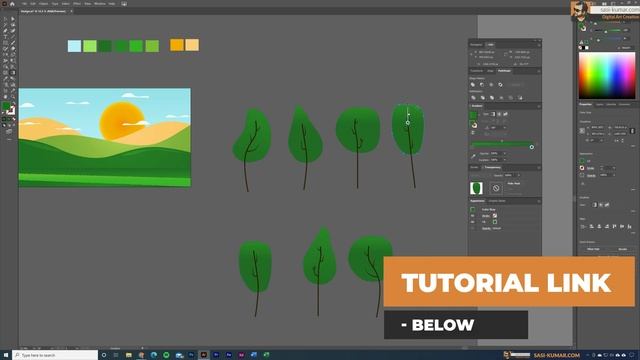Click the Minus Back pathfinder icon
The image size is (640, 360).
[520, 98]
